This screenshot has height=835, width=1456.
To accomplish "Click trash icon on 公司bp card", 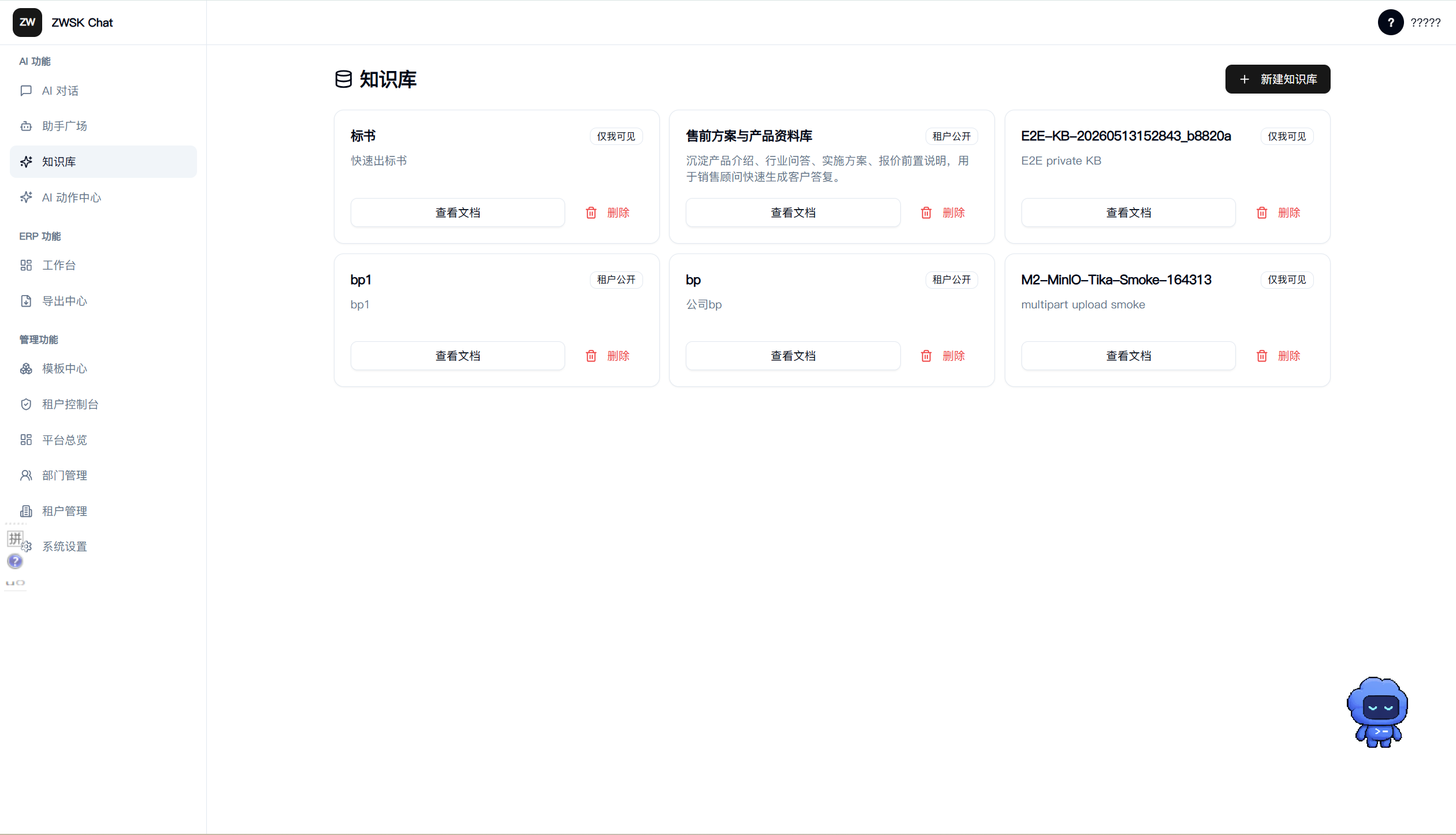I will tap(926, 356).
